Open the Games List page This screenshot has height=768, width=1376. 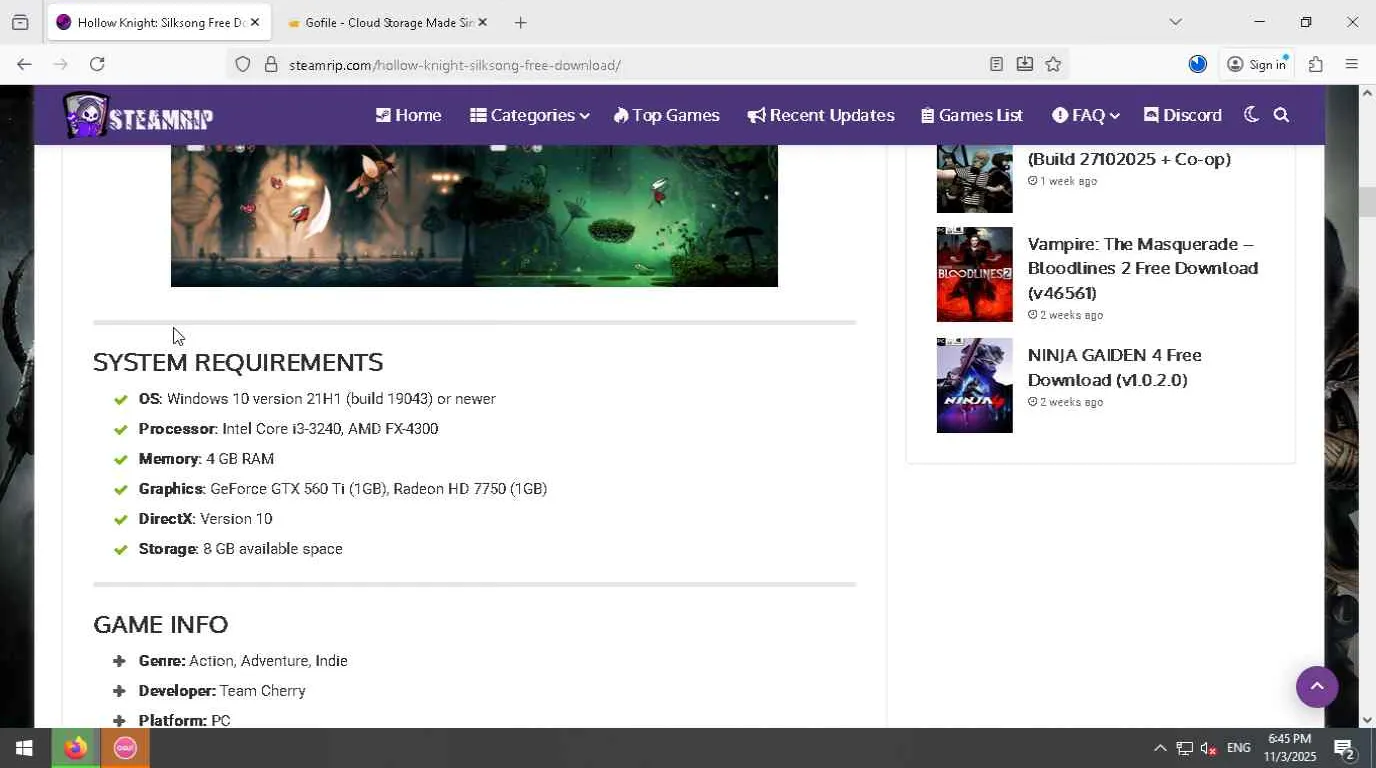coord(972,115)
